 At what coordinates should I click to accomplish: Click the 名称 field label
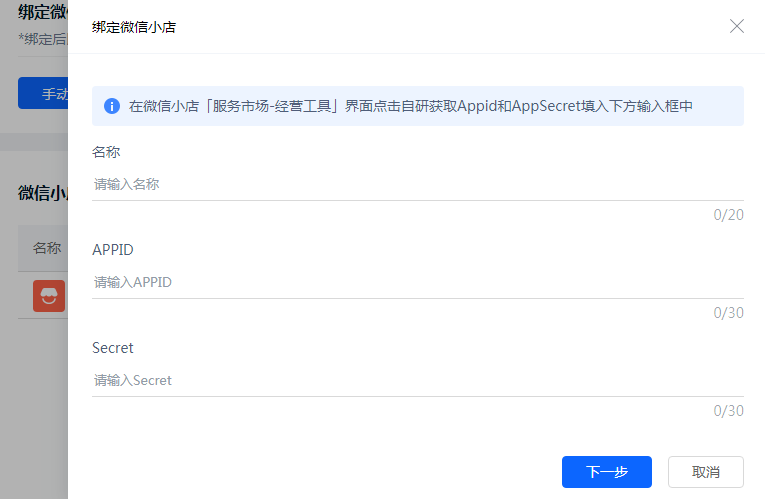pyautogui.click(x=106, y=152)
